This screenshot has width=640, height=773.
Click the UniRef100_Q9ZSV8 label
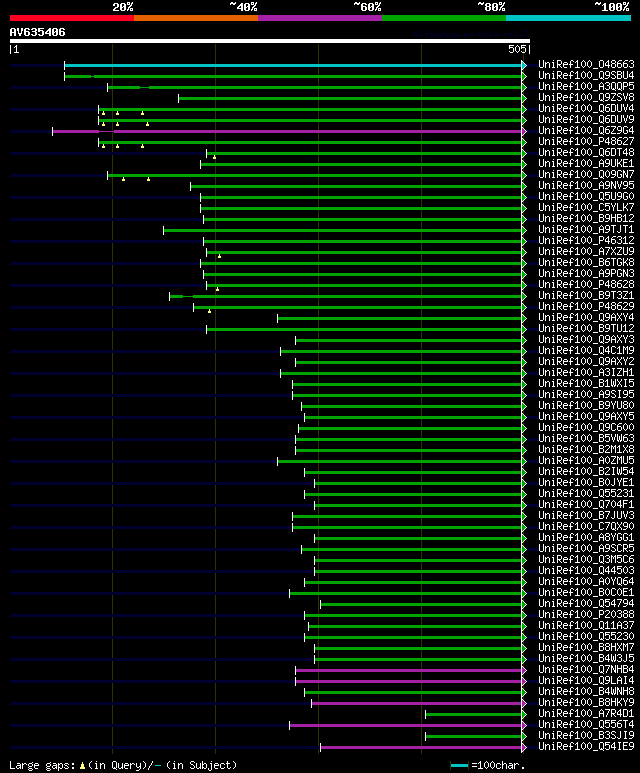(586, 98)
